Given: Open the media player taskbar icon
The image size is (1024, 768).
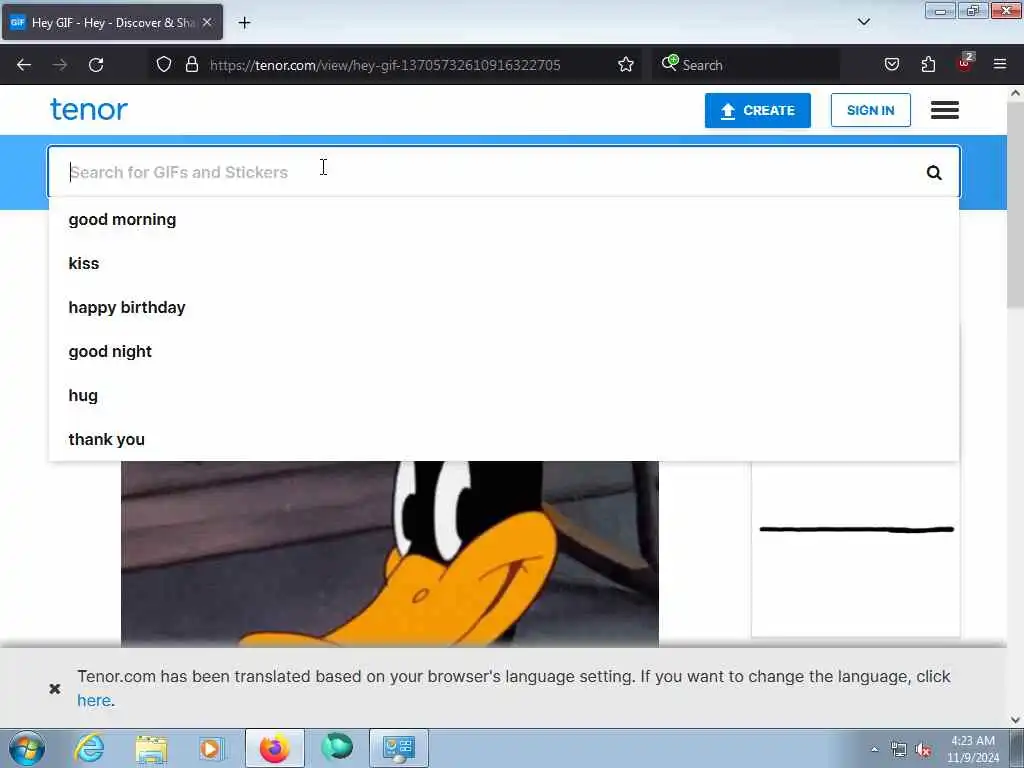Looking at the screenshot, I should click(212, 748).
